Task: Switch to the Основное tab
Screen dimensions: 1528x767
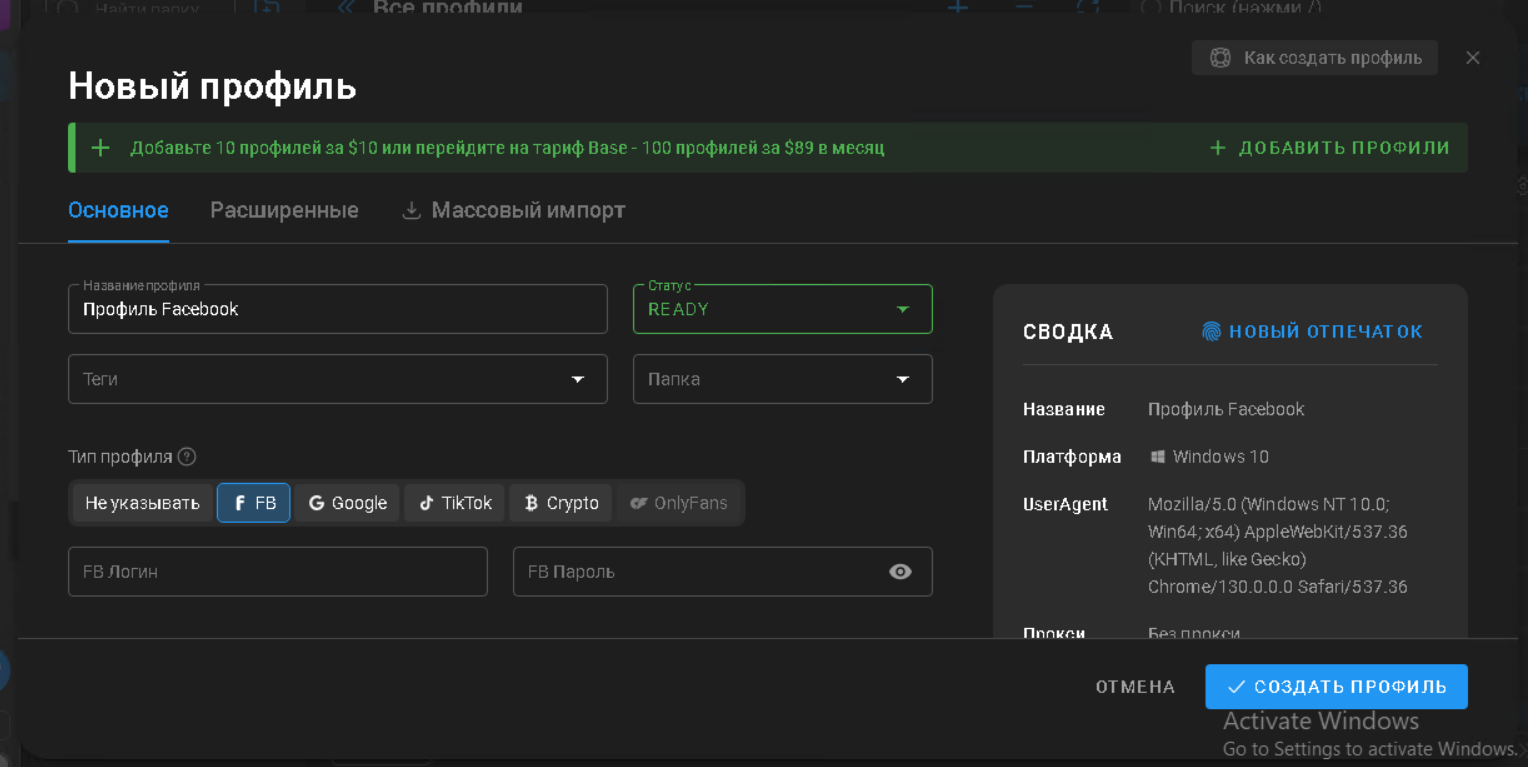Action: click(x=118, y=211)
